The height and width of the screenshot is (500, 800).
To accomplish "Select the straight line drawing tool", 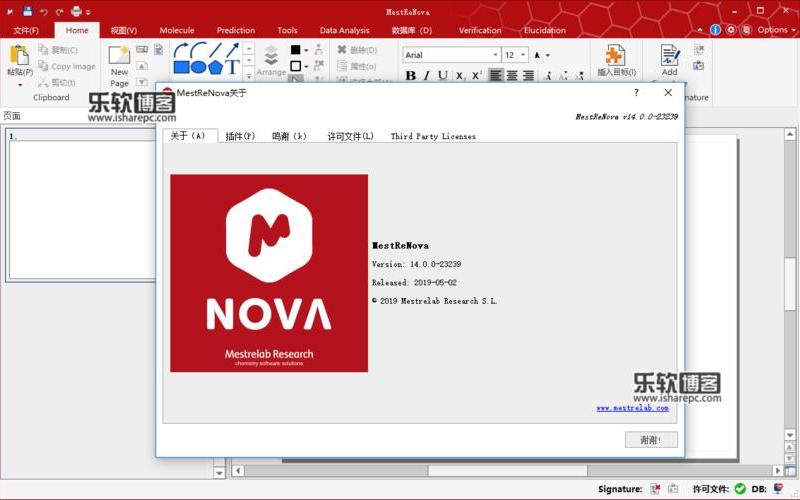I will click(x=215, y=49).
